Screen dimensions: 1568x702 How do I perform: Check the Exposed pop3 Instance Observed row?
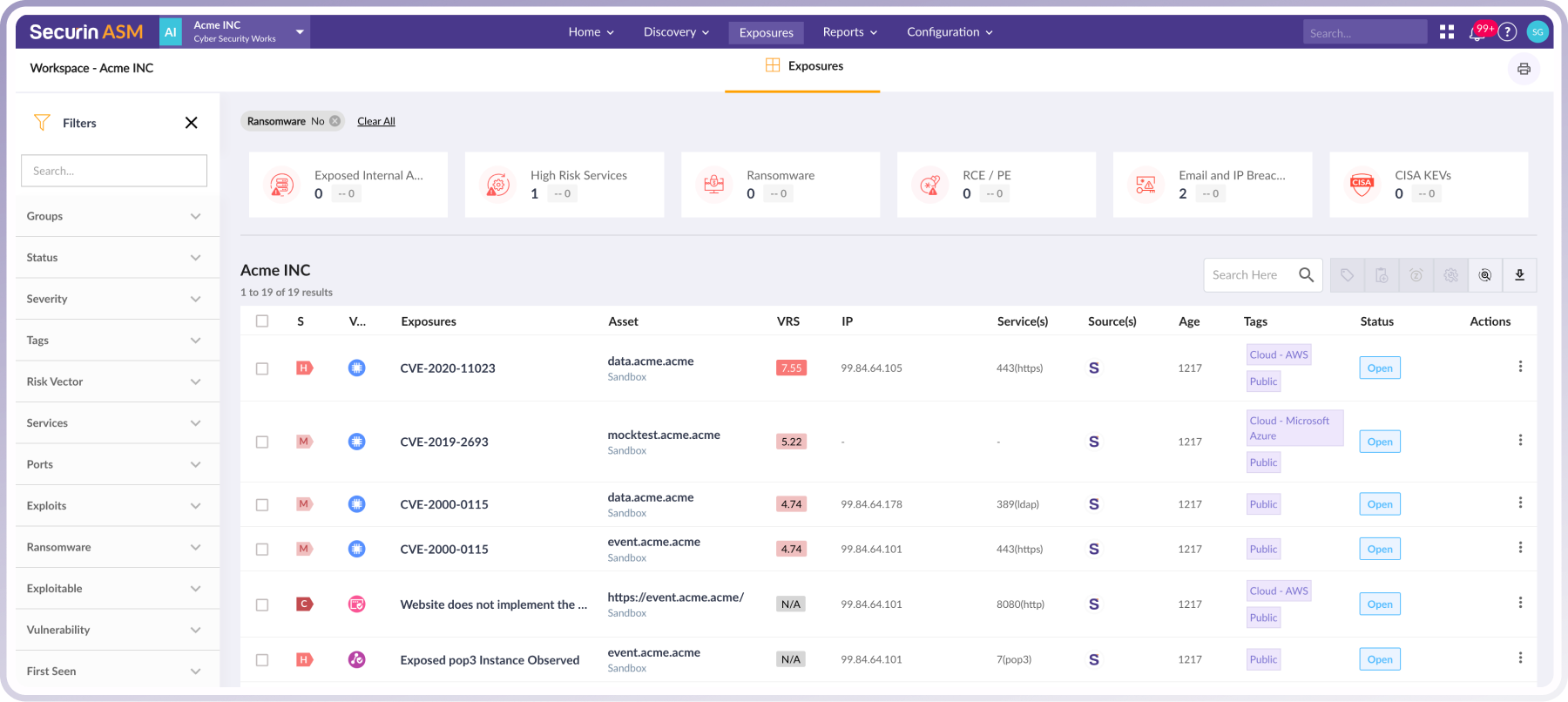tap(262, 660)
